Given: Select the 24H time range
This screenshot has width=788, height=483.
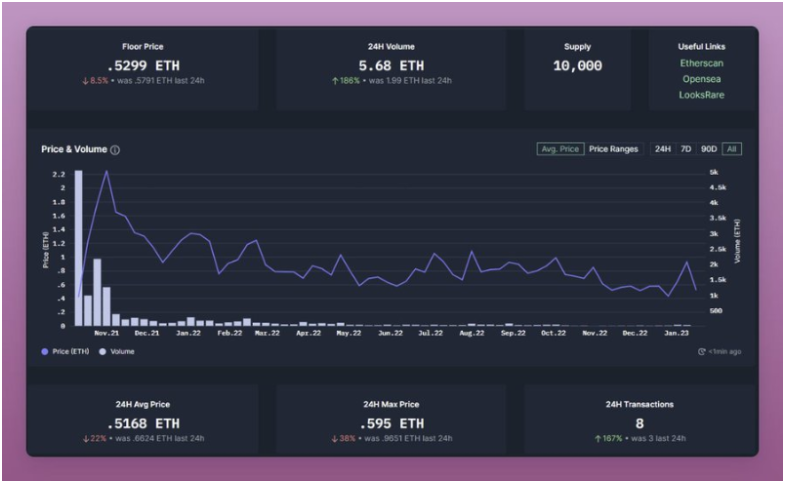Looking at the screenshot, I should tap(662, 149).
